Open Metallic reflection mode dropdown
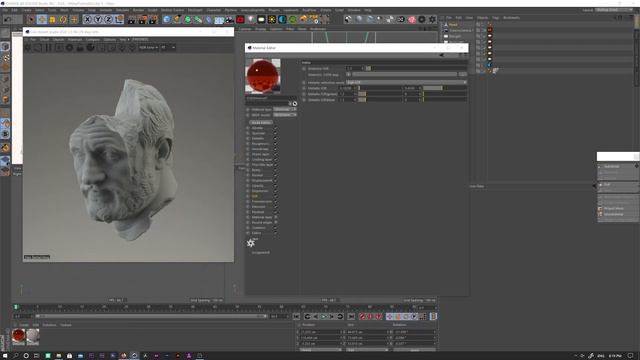640x360 pixels. 407,82
